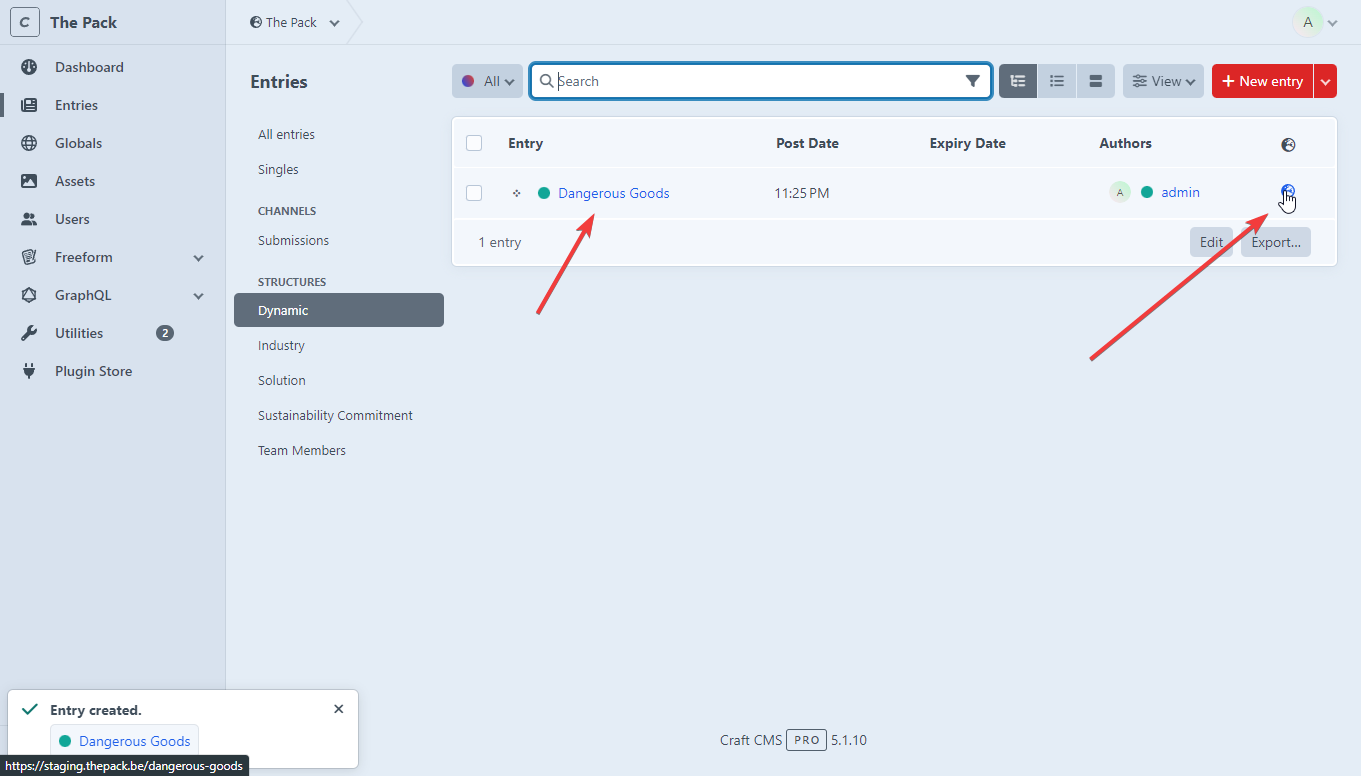This screenshot has width=1361, height=776.
Task: Open the View options dropdown
Action: 1162,81
